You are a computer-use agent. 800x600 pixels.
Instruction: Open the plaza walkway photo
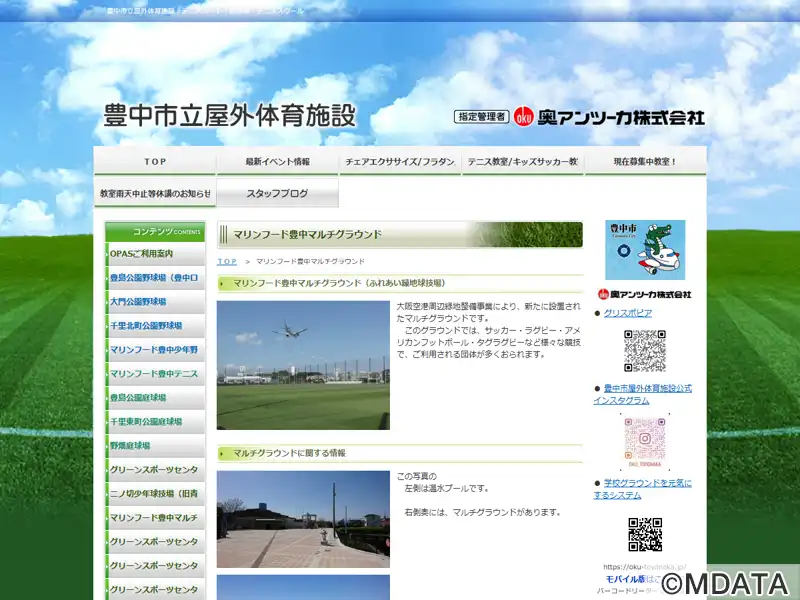pyautogui.click(x=303, y=519)
